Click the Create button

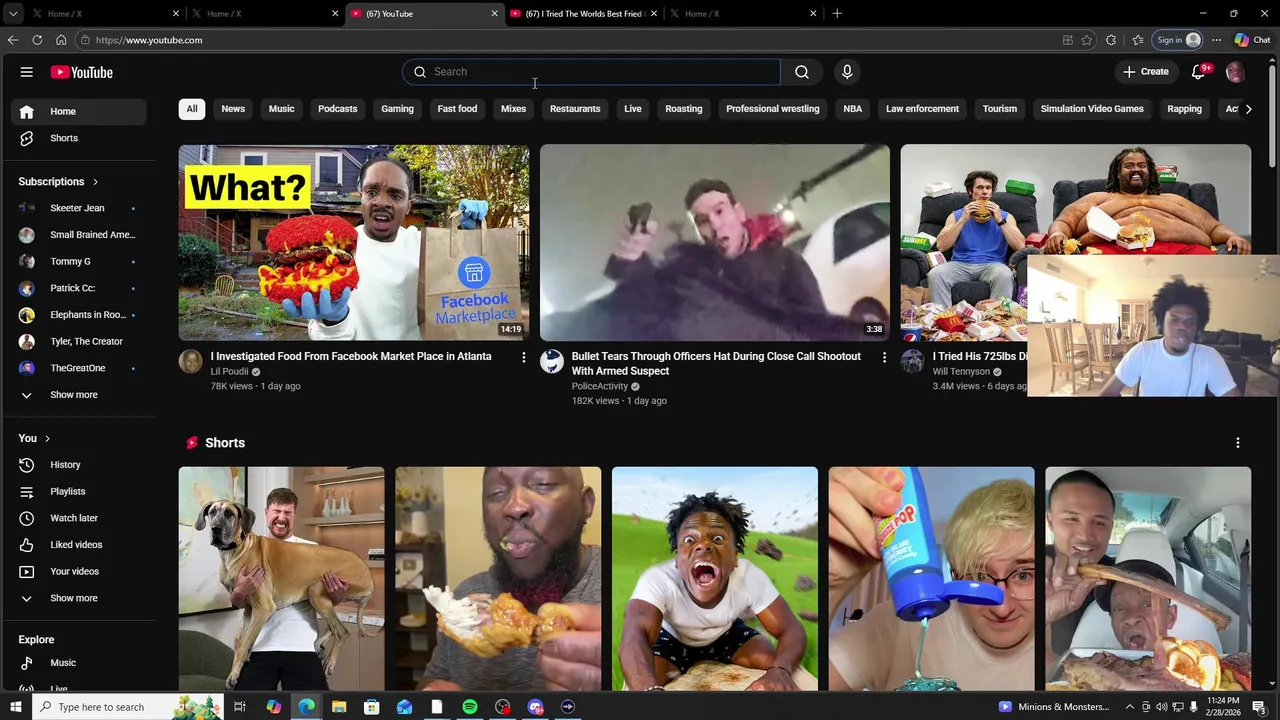tap(1145, 72)
